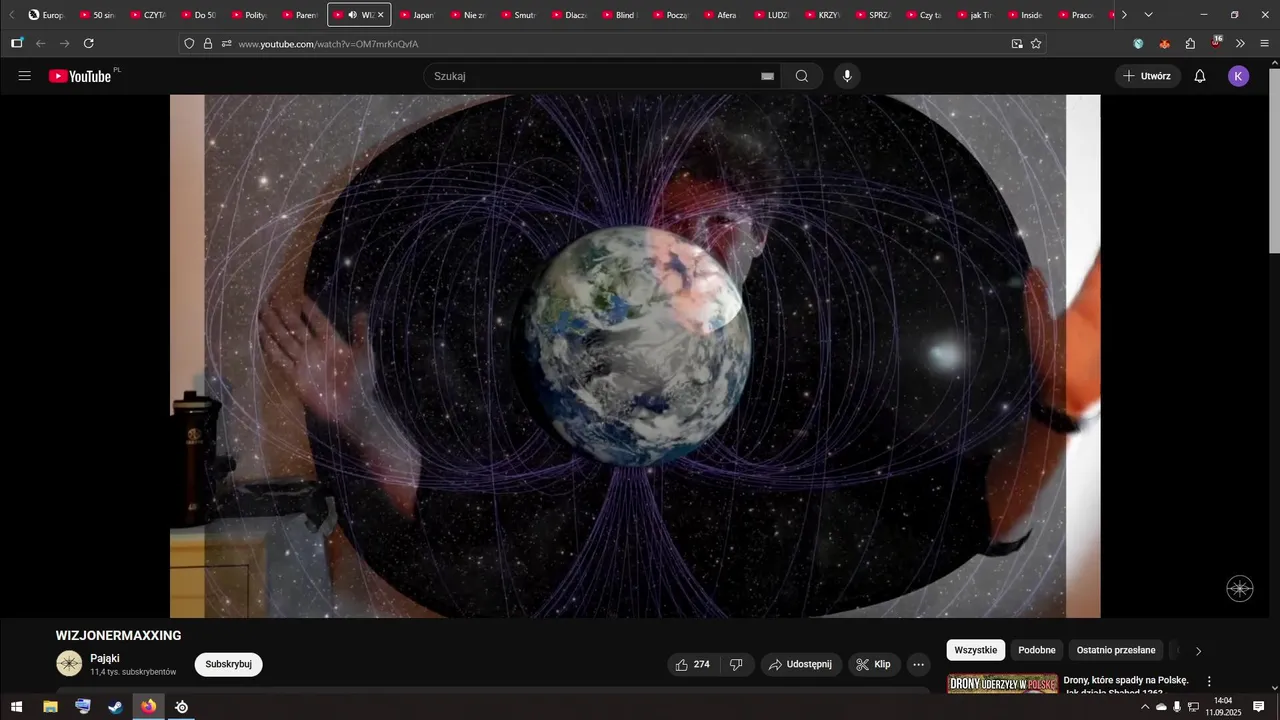Switch to the Blind tab

coord(619,15)
